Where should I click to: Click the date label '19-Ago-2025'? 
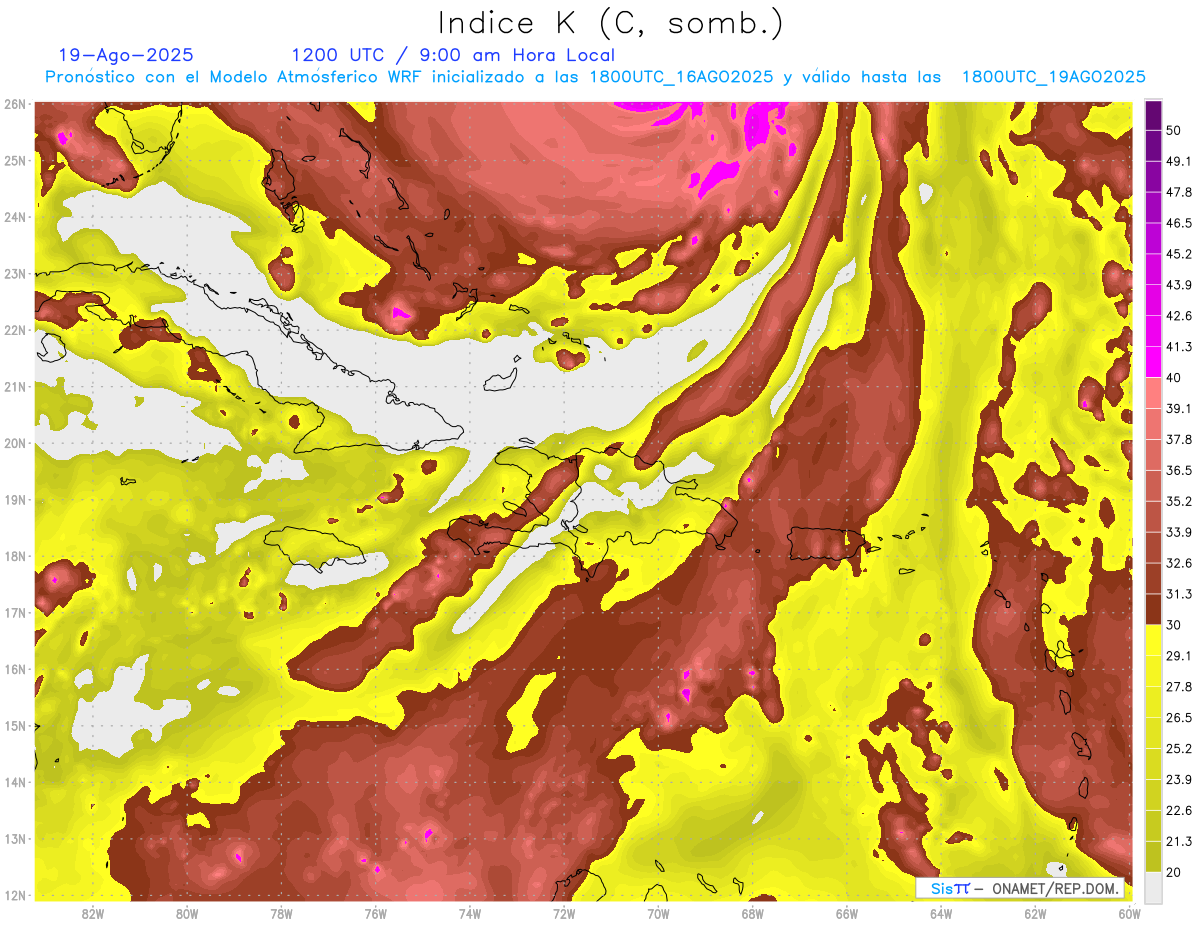[x=126, y=55]
